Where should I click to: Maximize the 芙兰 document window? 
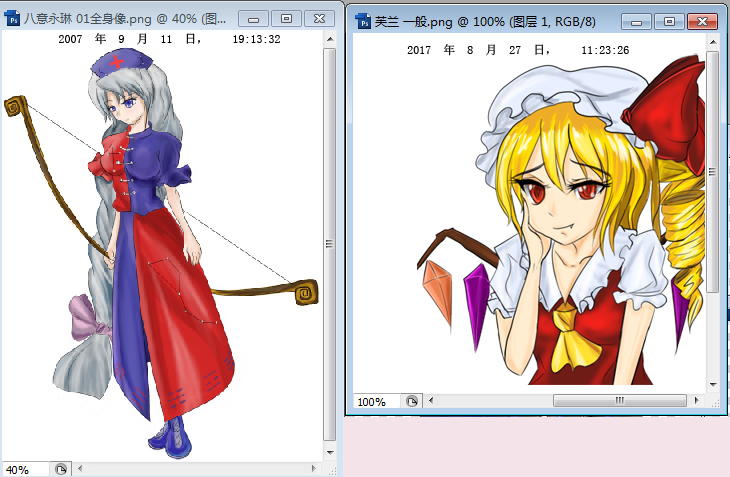pyautogui.click(x=669, y=21)
